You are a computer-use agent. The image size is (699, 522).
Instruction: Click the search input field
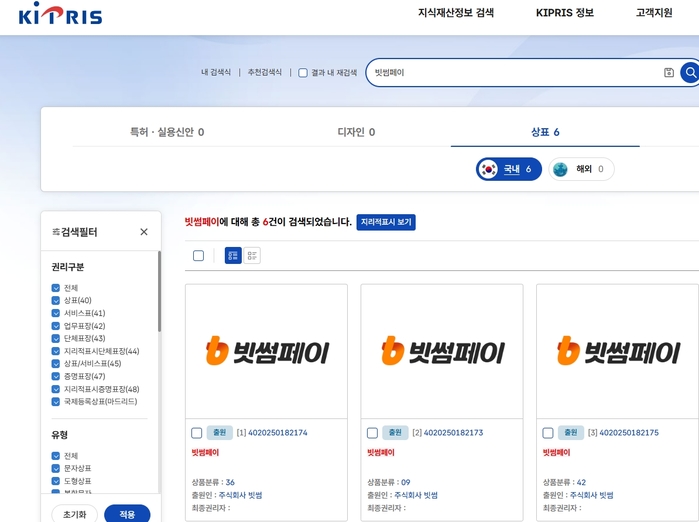[x=515, y=72]
